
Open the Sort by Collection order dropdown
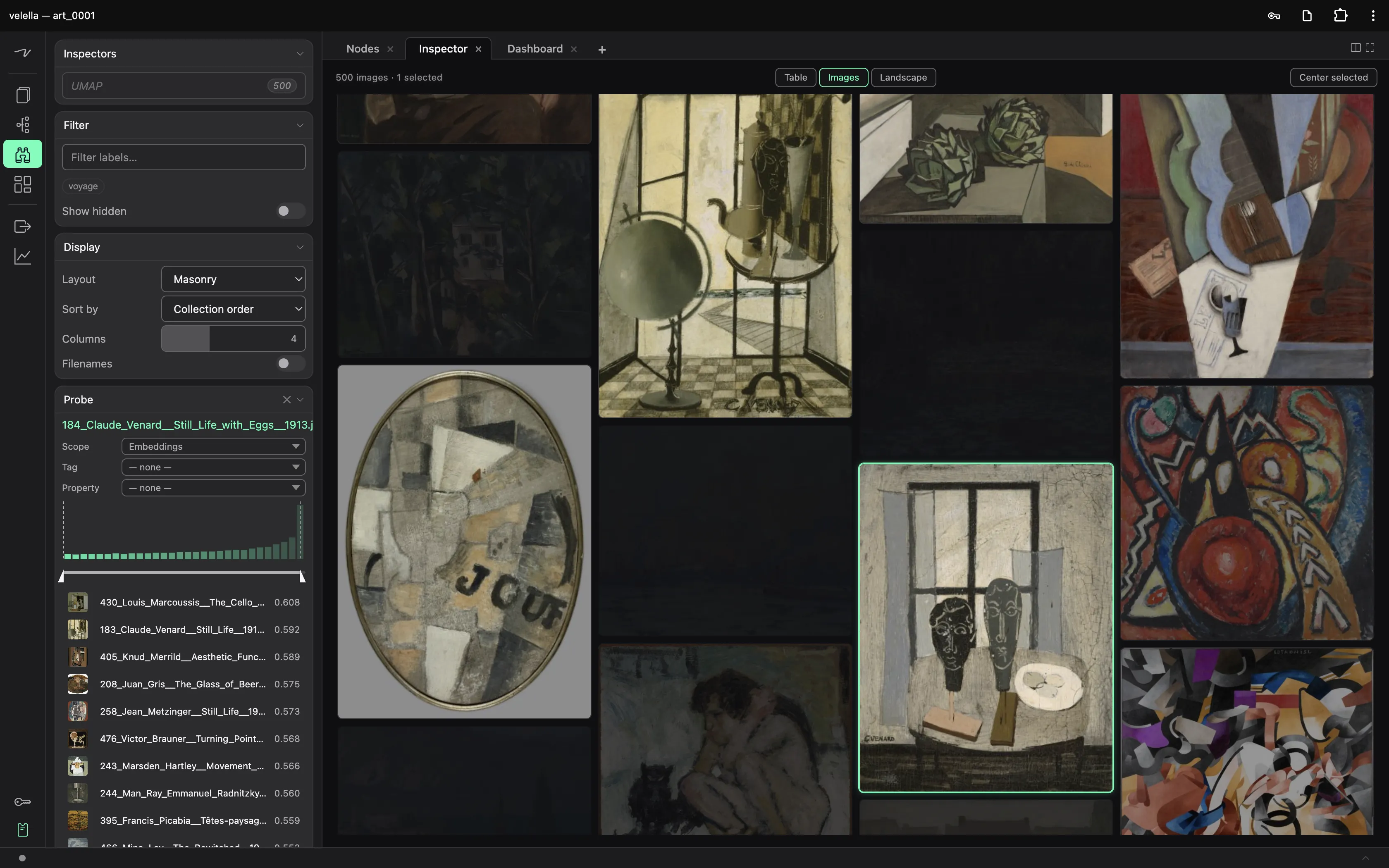pyautogui.click(x=233, y=309)
